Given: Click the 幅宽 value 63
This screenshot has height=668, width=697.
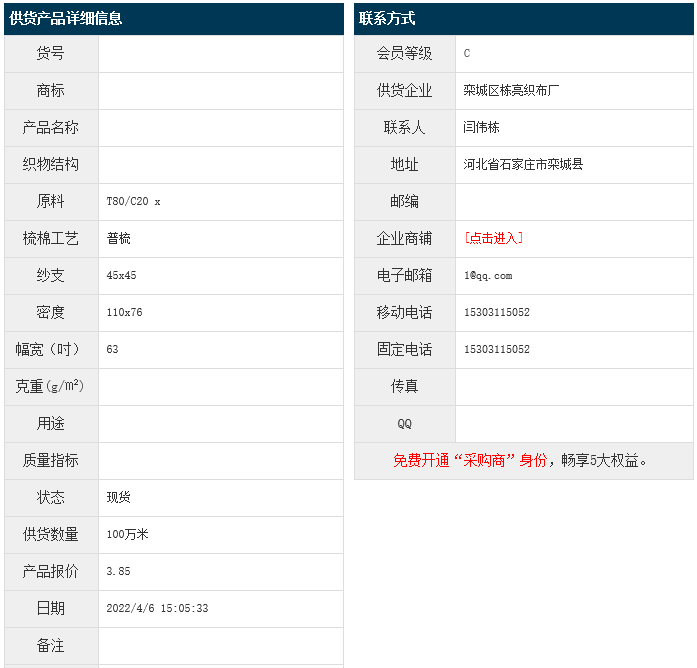Looking at the screenshot, I should (112, 349).
